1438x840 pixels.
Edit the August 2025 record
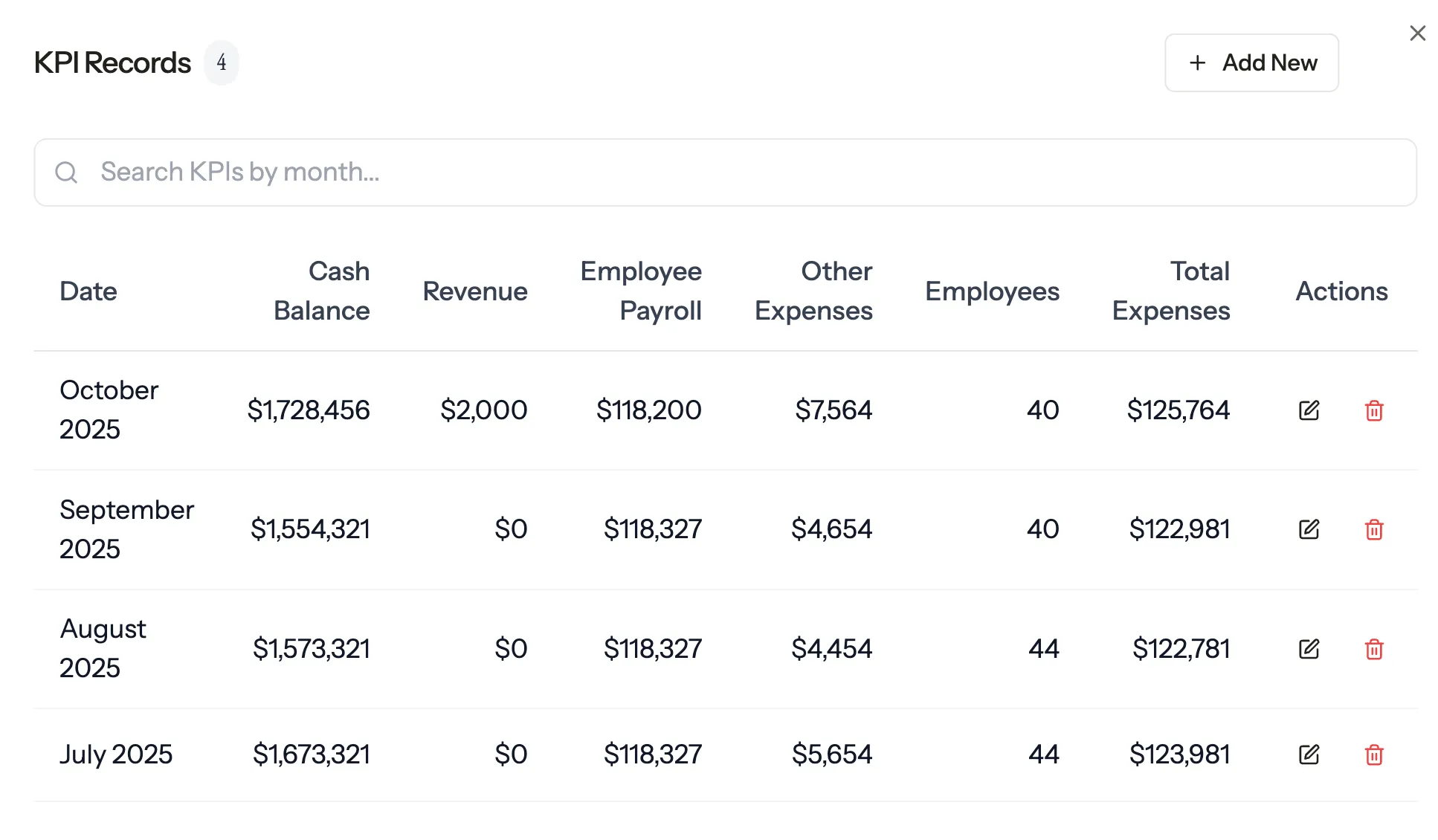click(x=1309, y=649)
